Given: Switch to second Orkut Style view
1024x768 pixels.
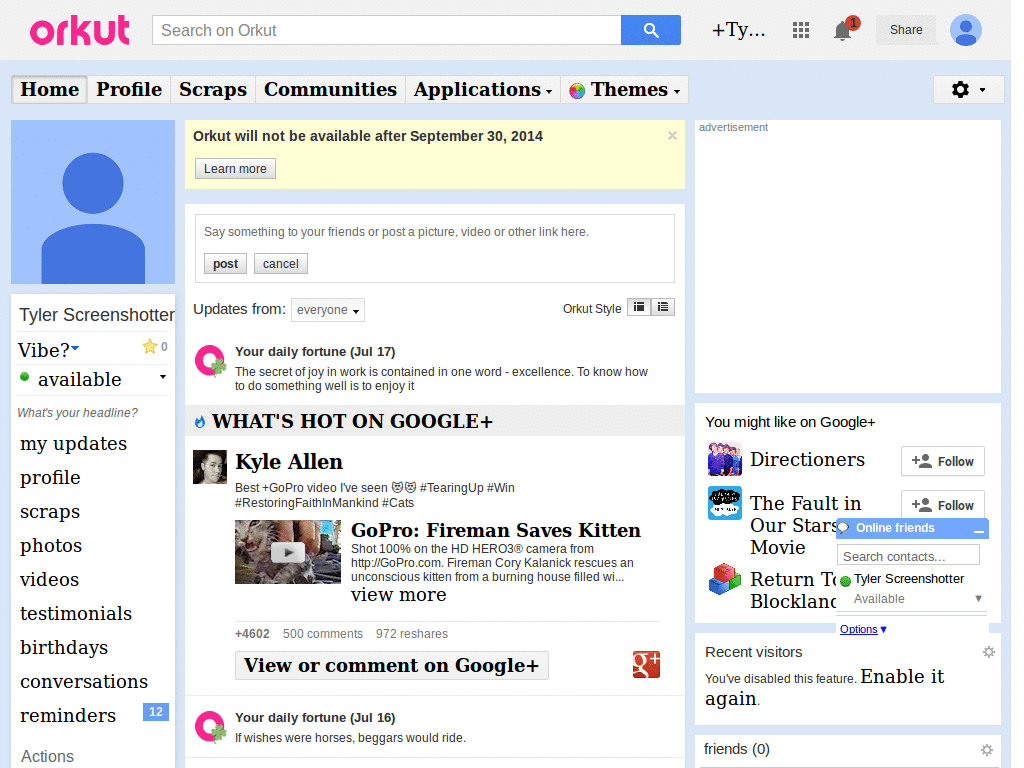Looking at the screenshot, I should pos(663,307).
